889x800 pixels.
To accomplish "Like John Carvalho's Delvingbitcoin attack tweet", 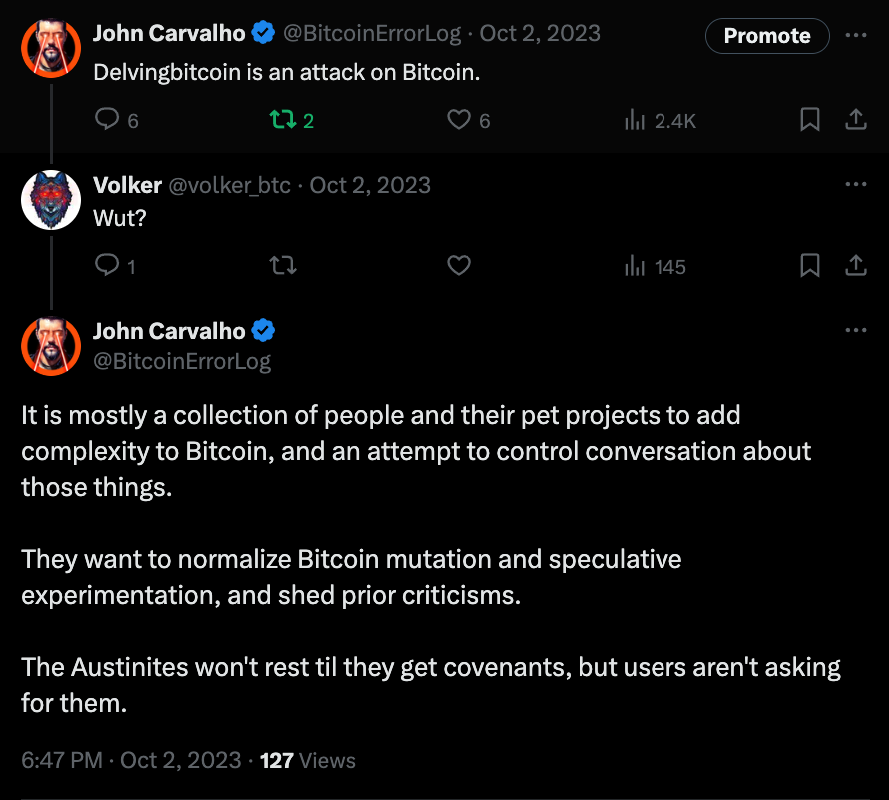I will pyautogui.click(x=459, y=120).
